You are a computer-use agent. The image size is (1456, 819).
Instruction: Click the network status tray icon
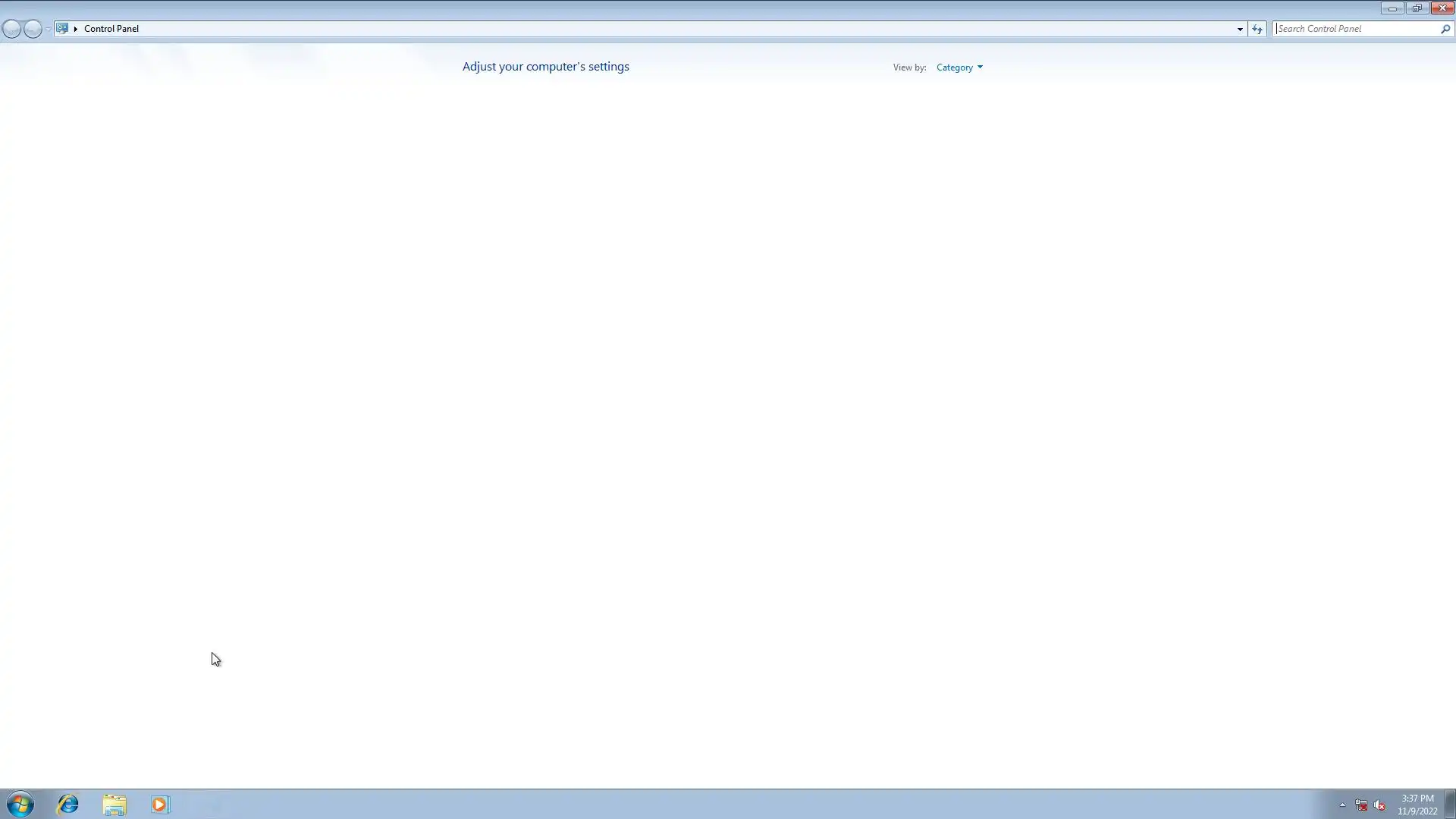[1361, 805]
